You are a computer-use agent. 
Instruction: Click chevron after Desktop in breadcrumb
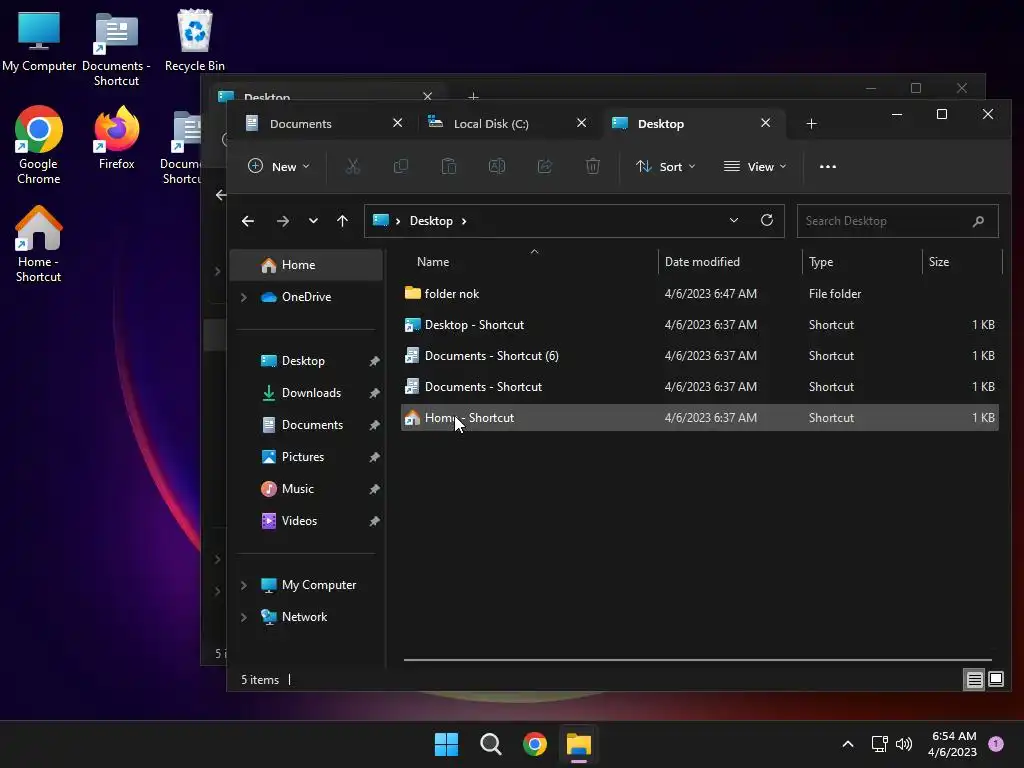tap(464, 221)
